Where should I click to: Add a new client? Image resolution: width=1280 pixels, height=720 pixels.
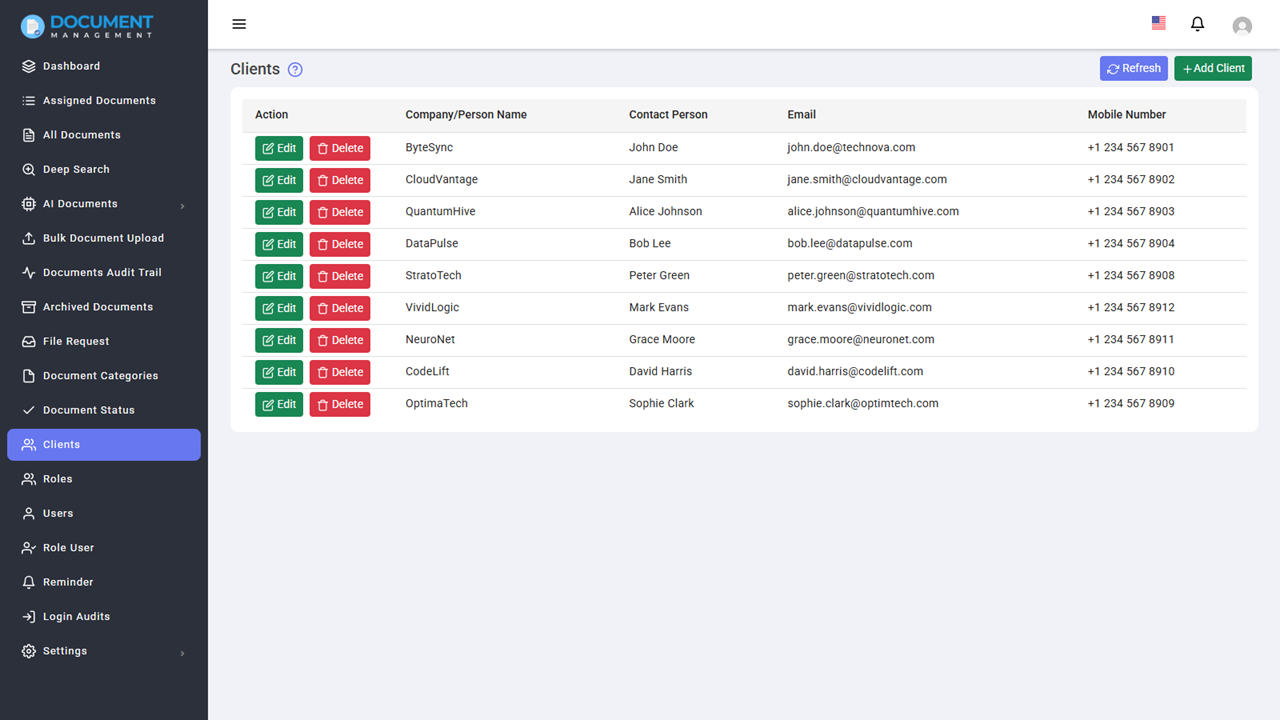click(1213, 68)
